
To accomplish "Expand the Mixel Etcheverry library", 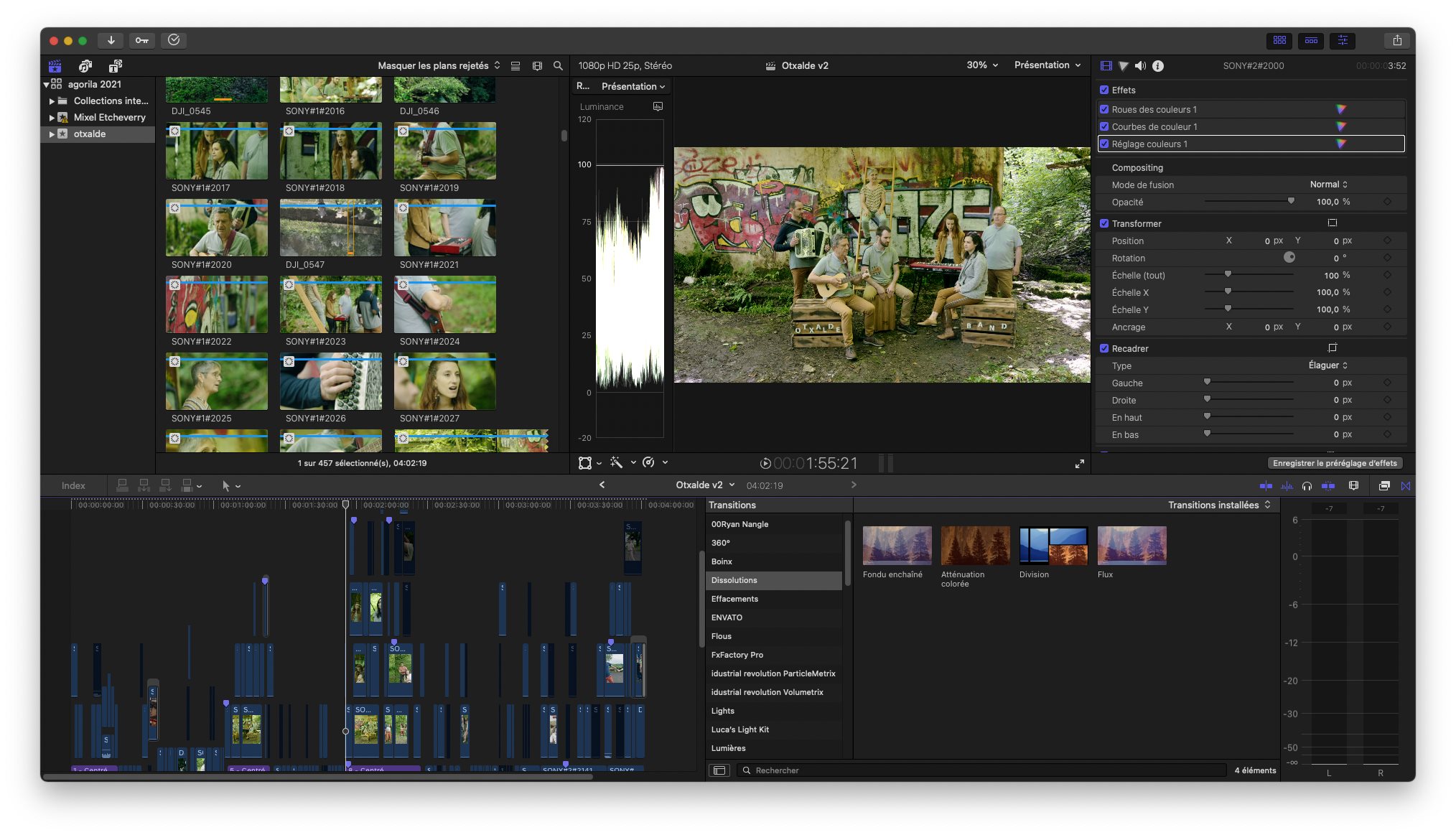I will pos(52,118).
